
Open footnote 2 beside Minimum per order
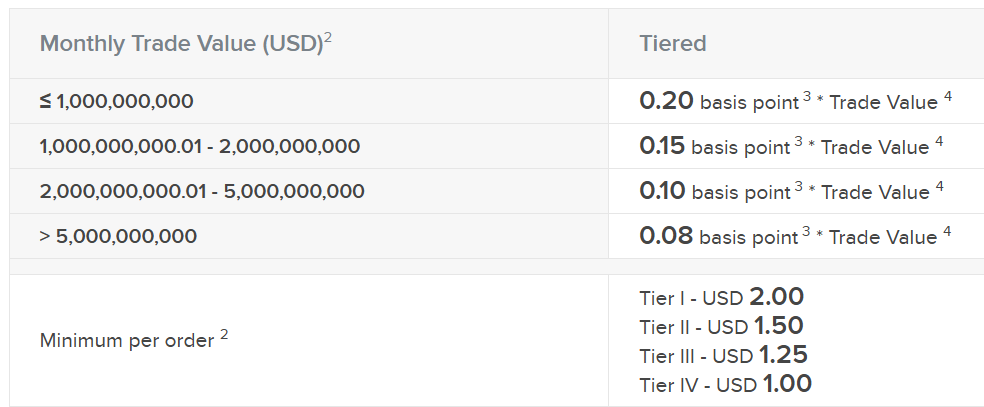[x=224, y=335]
